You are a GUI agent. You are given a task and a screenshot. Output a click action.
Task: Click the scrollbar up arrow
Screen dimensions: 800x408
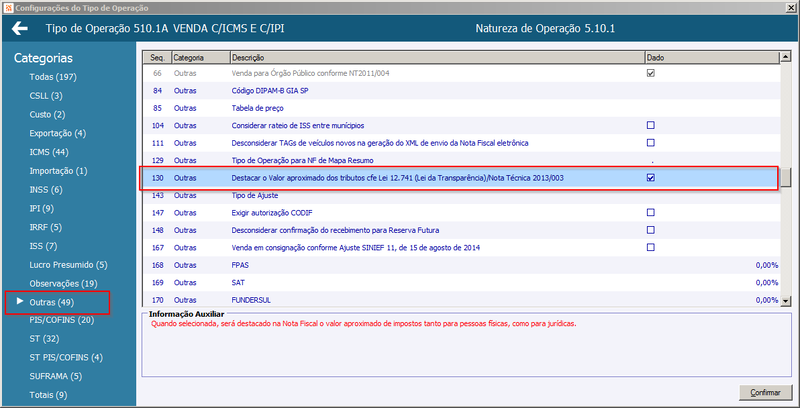[786, 57]
